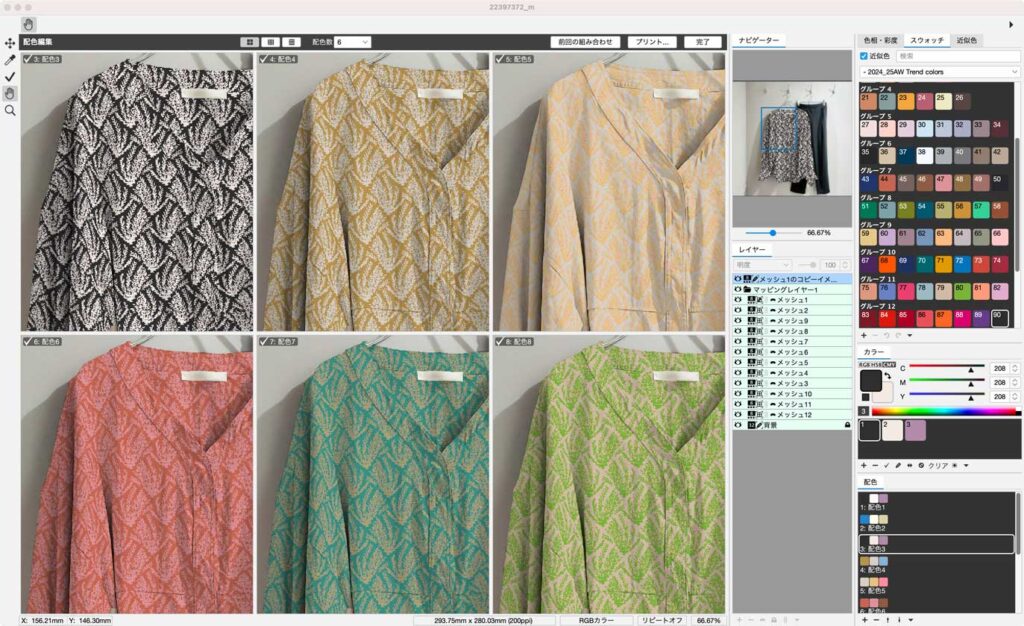Click the folder icon of マッピングレイヤー1
1024x626 pixels.
pos(747,289)
